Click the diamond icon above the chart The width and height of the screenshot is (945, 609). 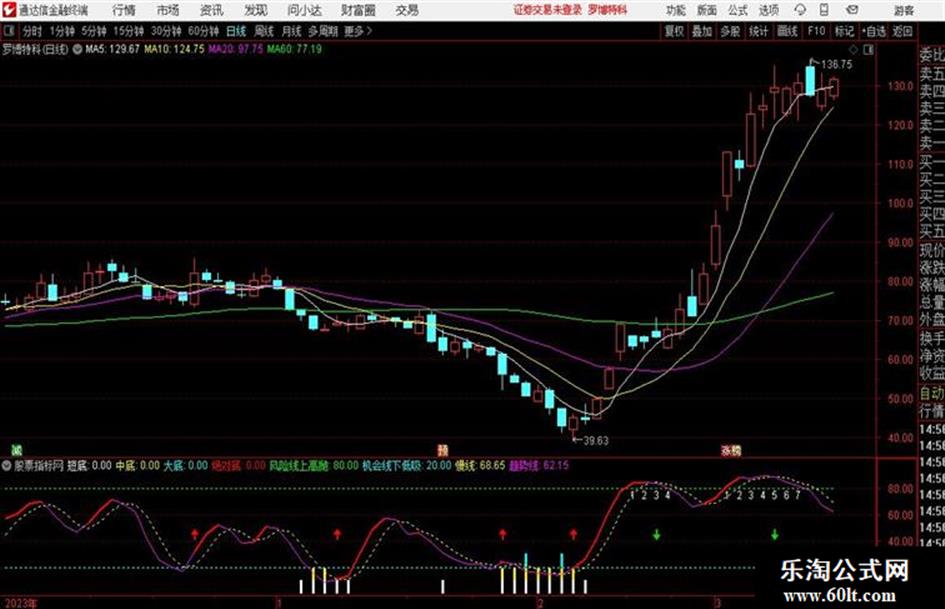pos(853,49)
